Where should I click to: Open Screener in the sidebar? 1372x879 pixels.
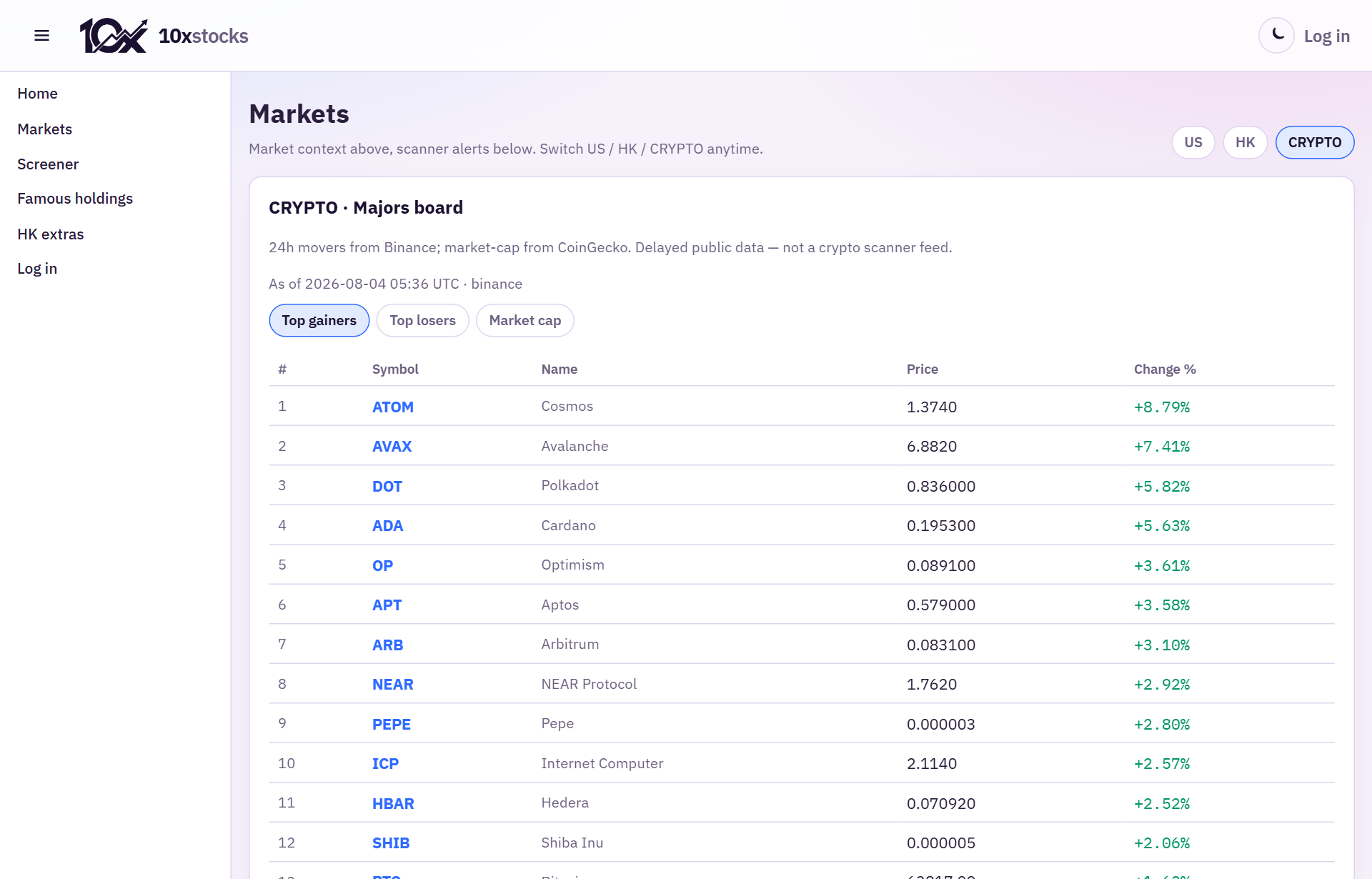click(x=48, y=164)
